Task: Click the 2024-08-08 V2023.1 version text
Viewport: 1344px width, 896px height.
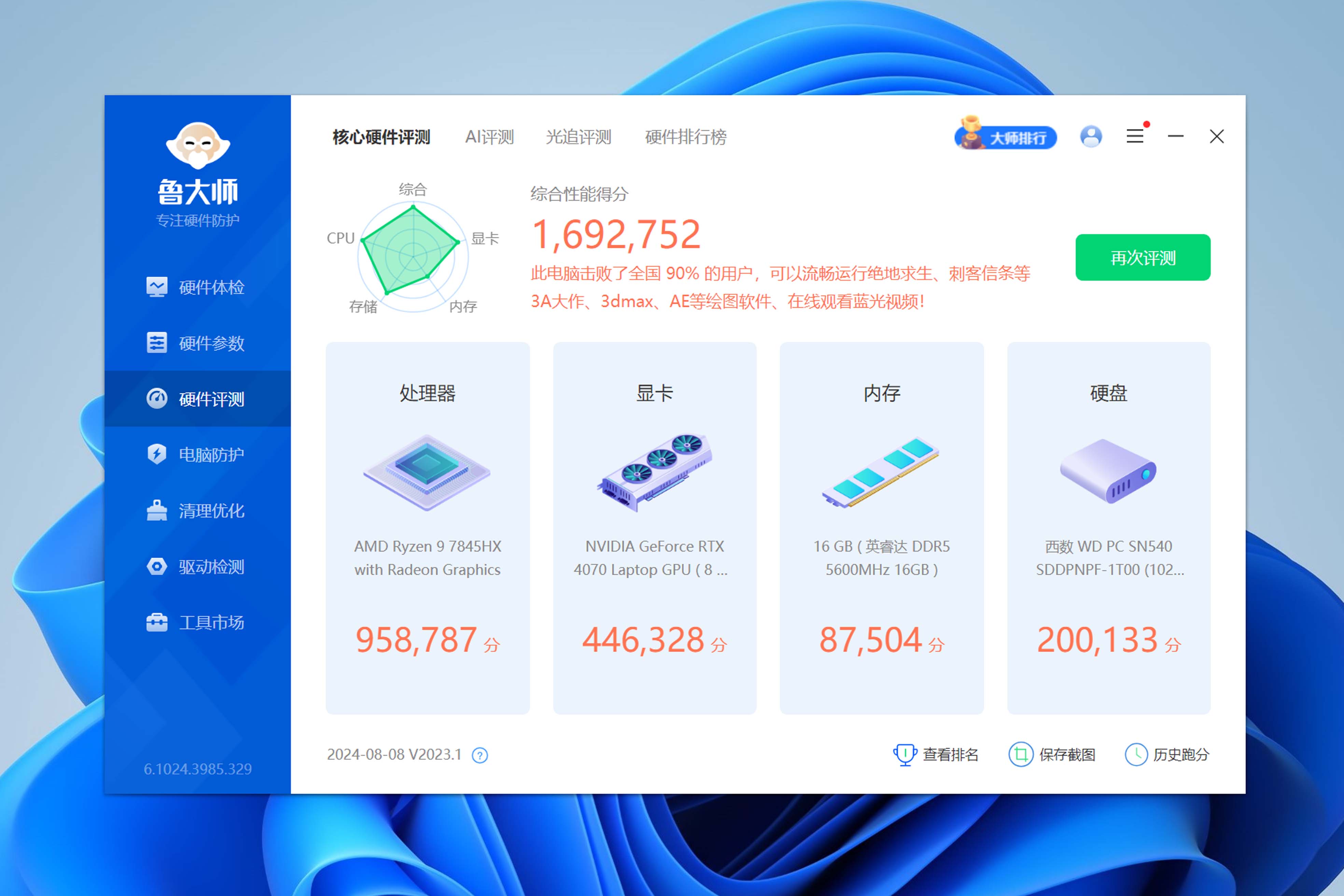Action: click(x=394, y=755)
